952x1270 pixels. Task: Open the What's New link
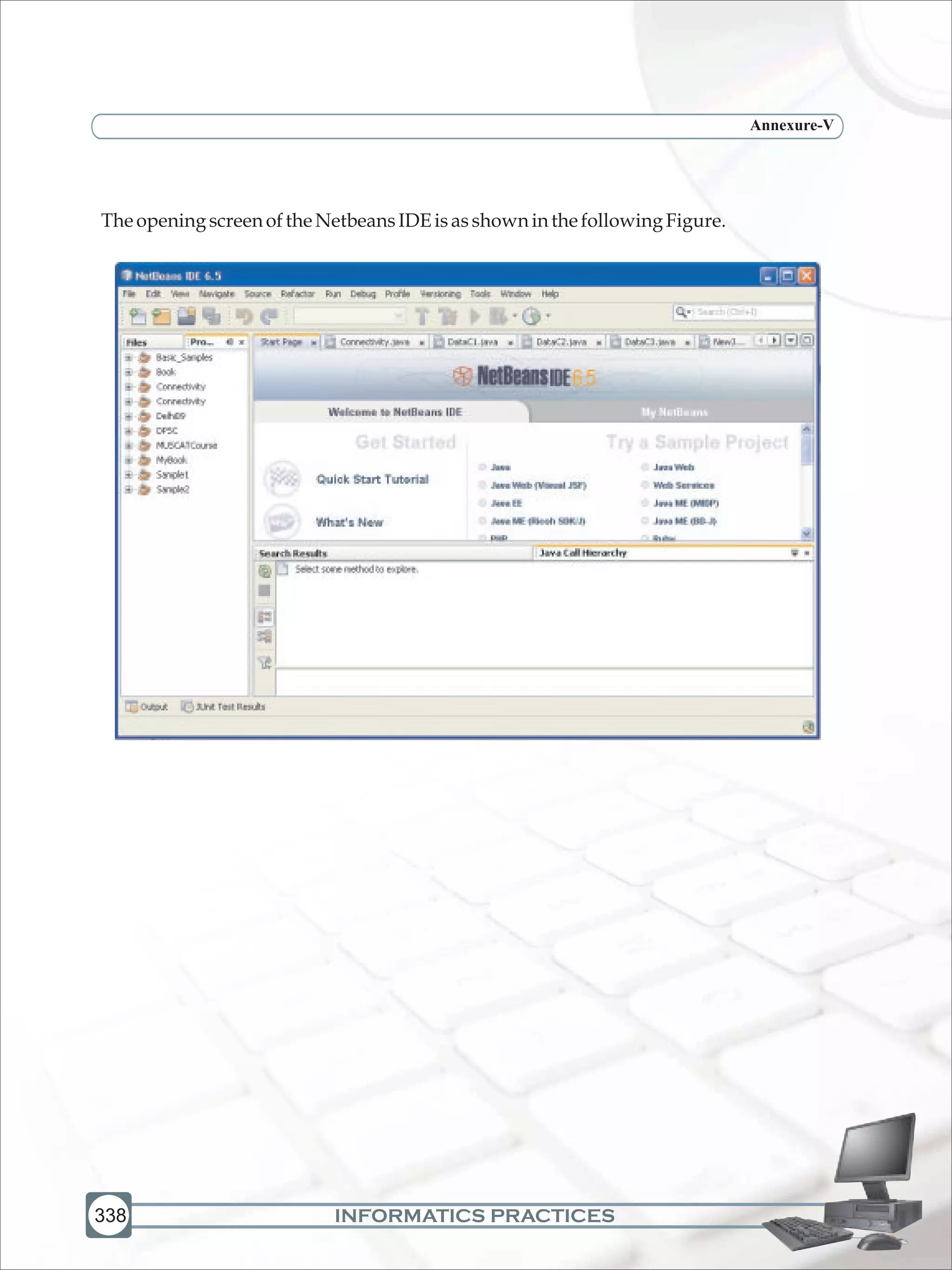[350, 523]
